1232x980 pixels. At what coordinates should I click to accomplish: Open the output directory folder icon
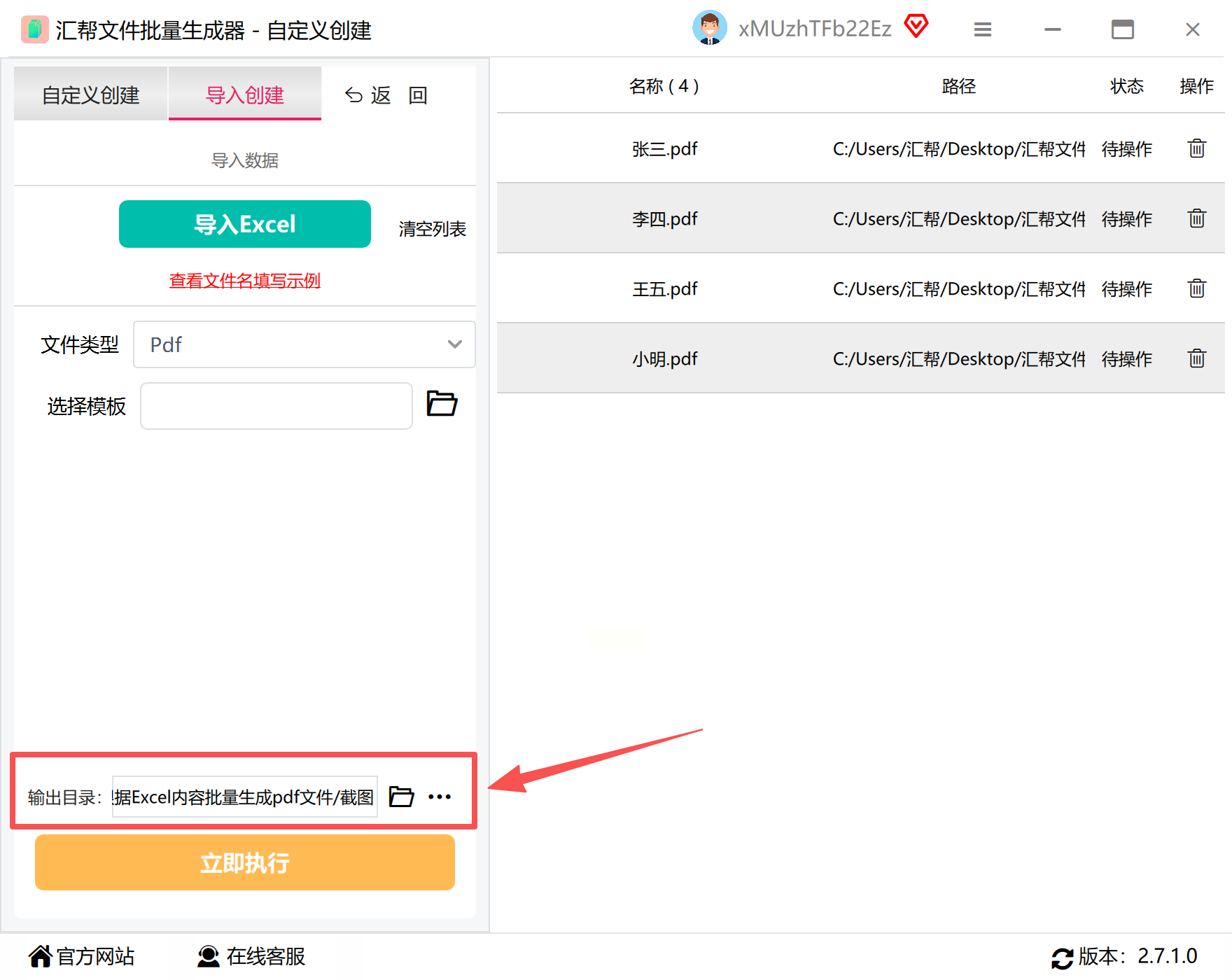pos(401,797)
